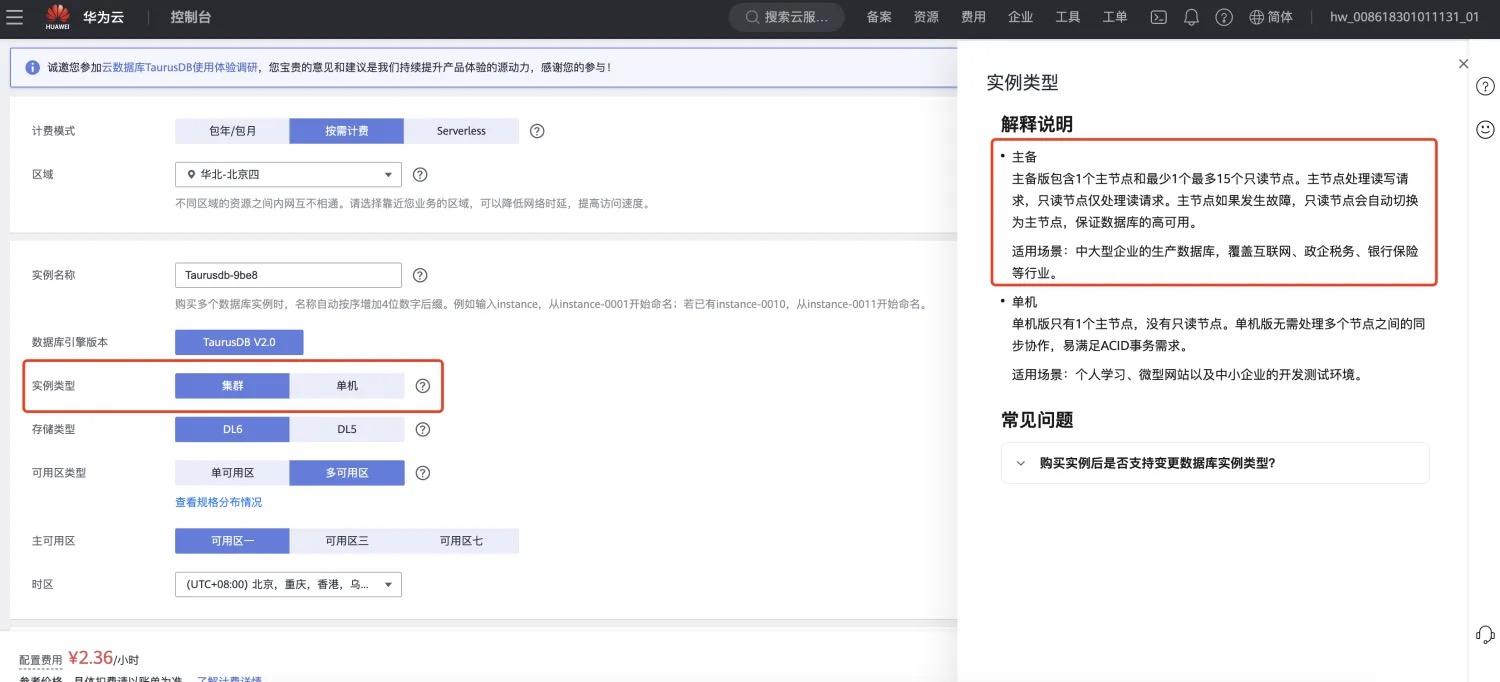
Task: Open account menu hw_008618301011131_01
Action: pyautogui.click(x=1404, y=17)
